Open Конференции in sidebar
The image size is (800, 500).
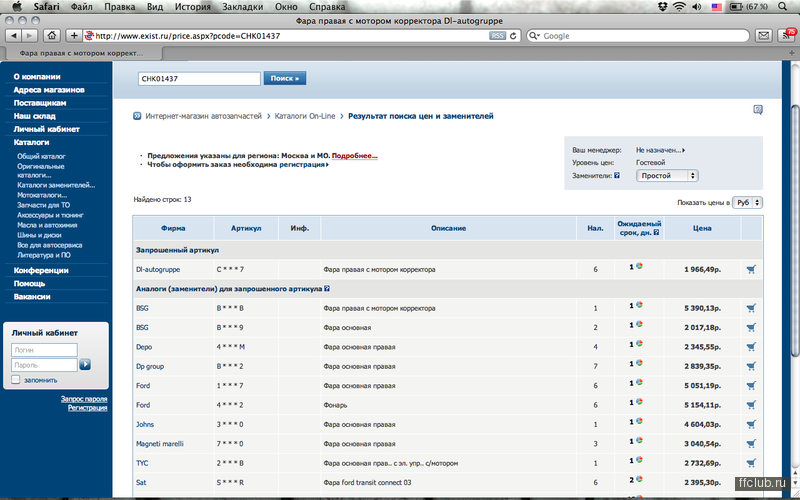coord(41,270)
